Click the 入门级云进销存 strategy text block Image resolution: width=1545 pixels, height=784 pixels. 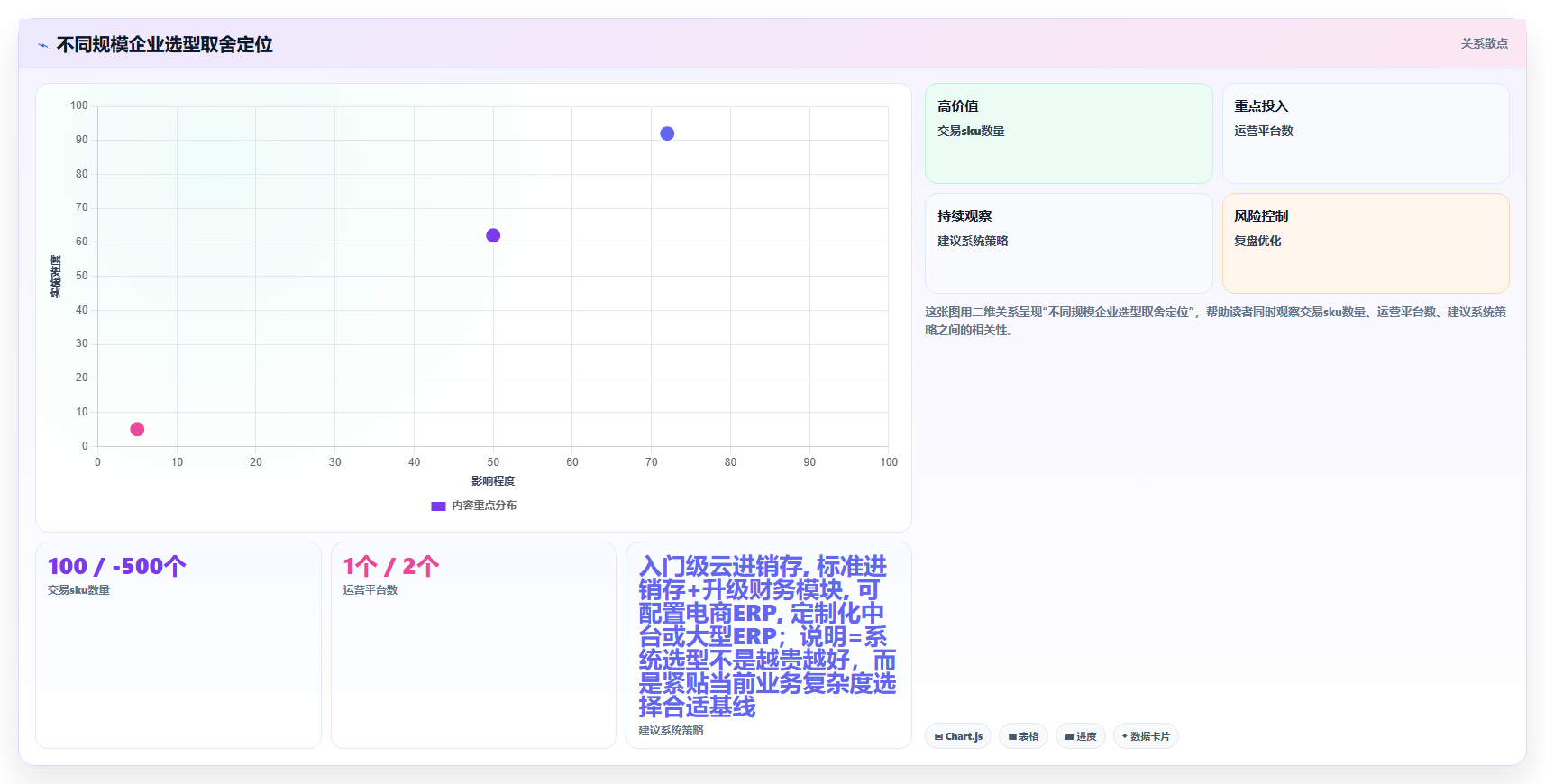(x=767, y=636)
